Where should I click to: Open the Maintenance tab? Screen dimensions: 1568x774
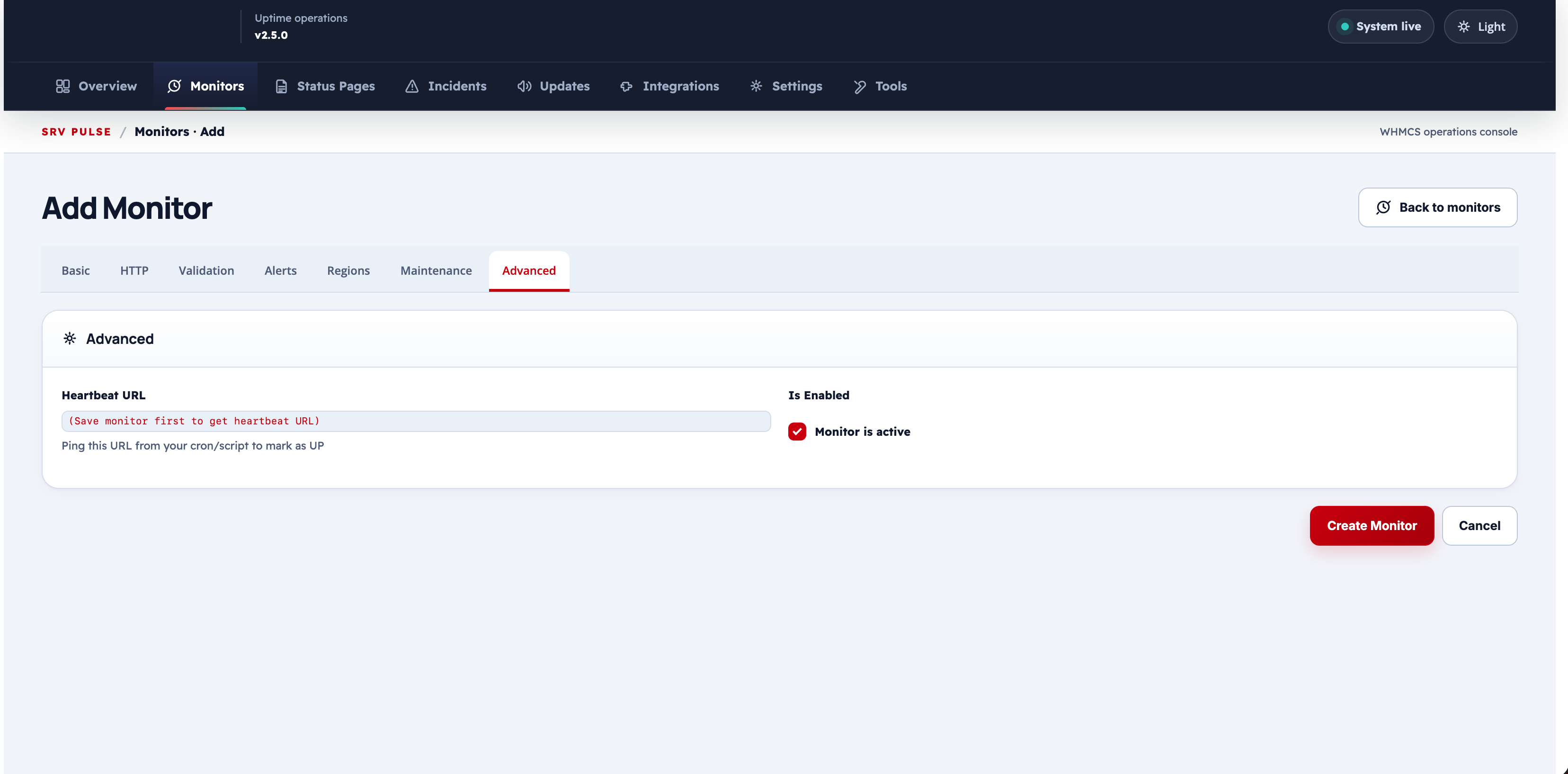(436, 270)
